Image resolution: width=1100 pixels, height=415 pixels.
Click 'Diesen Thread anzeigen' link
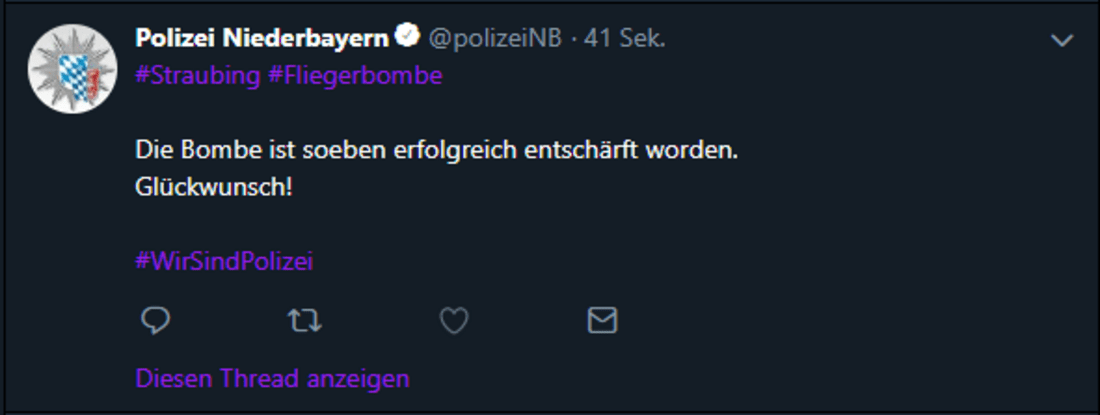[272, 379]
